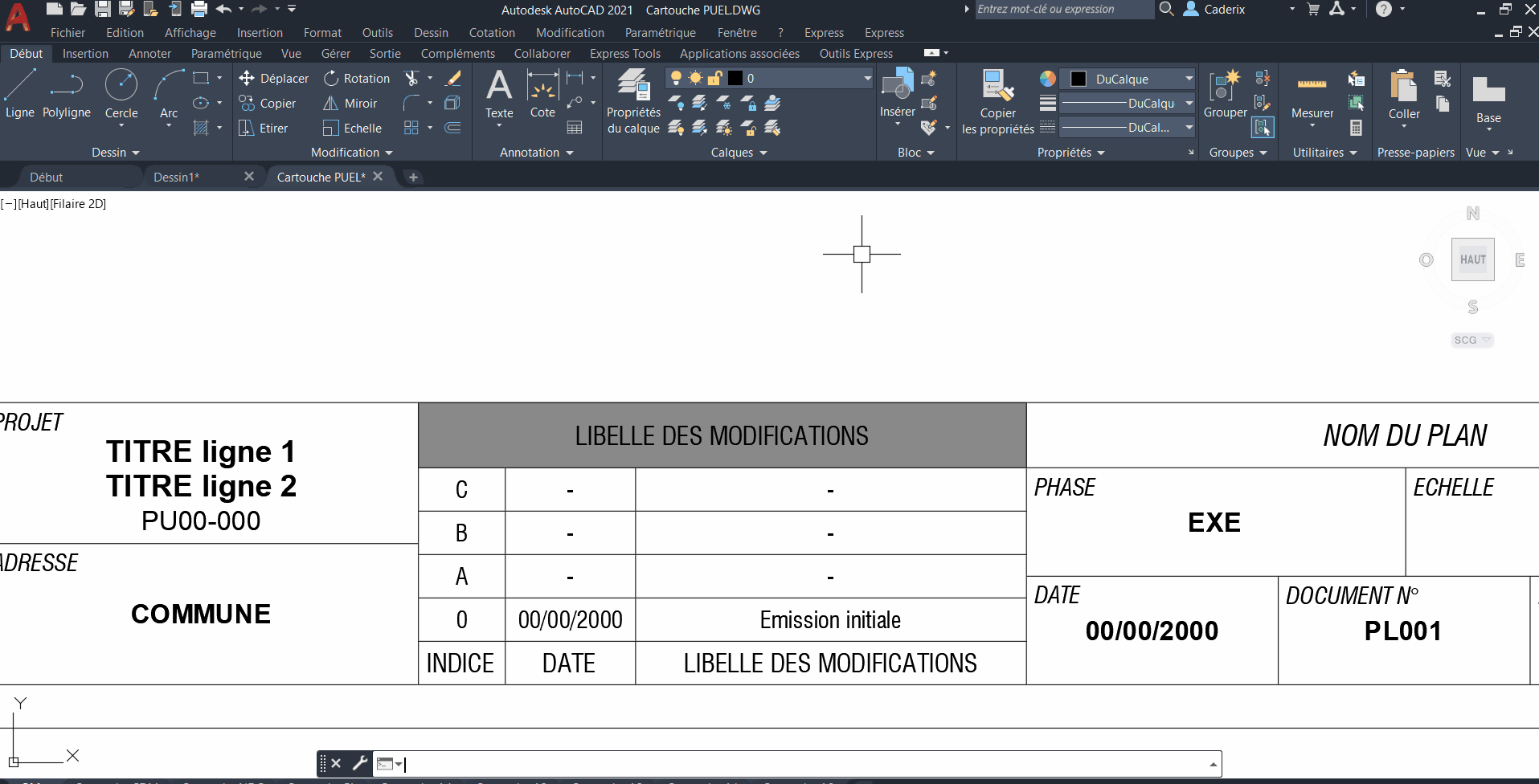This screenshot has height=784, width=1539.
Task: Select the Rotation tool
Action: 356,78
